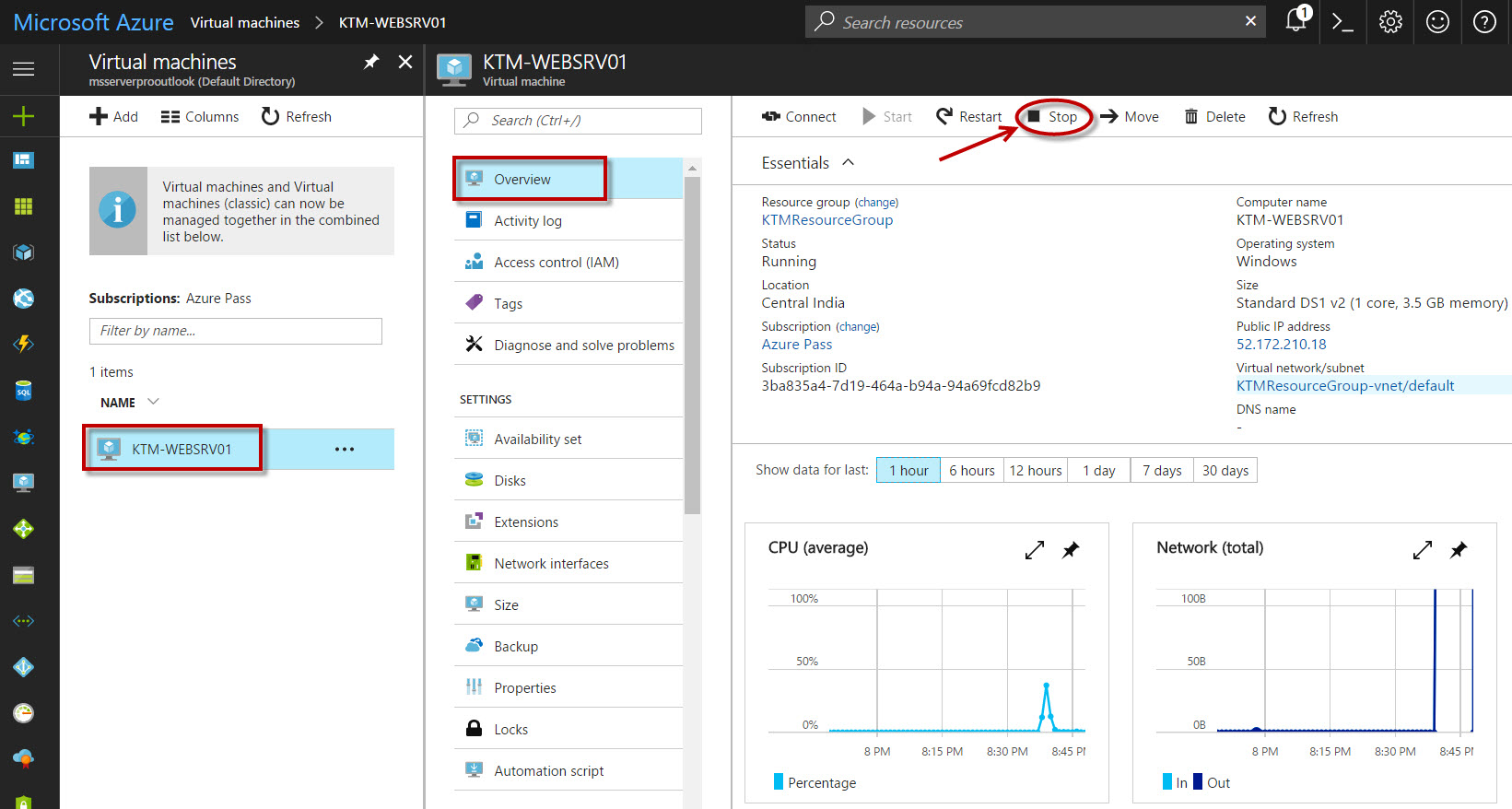The image size is (1512, 809).
Task: Sort by NAME column chevron
Action: 153,402
